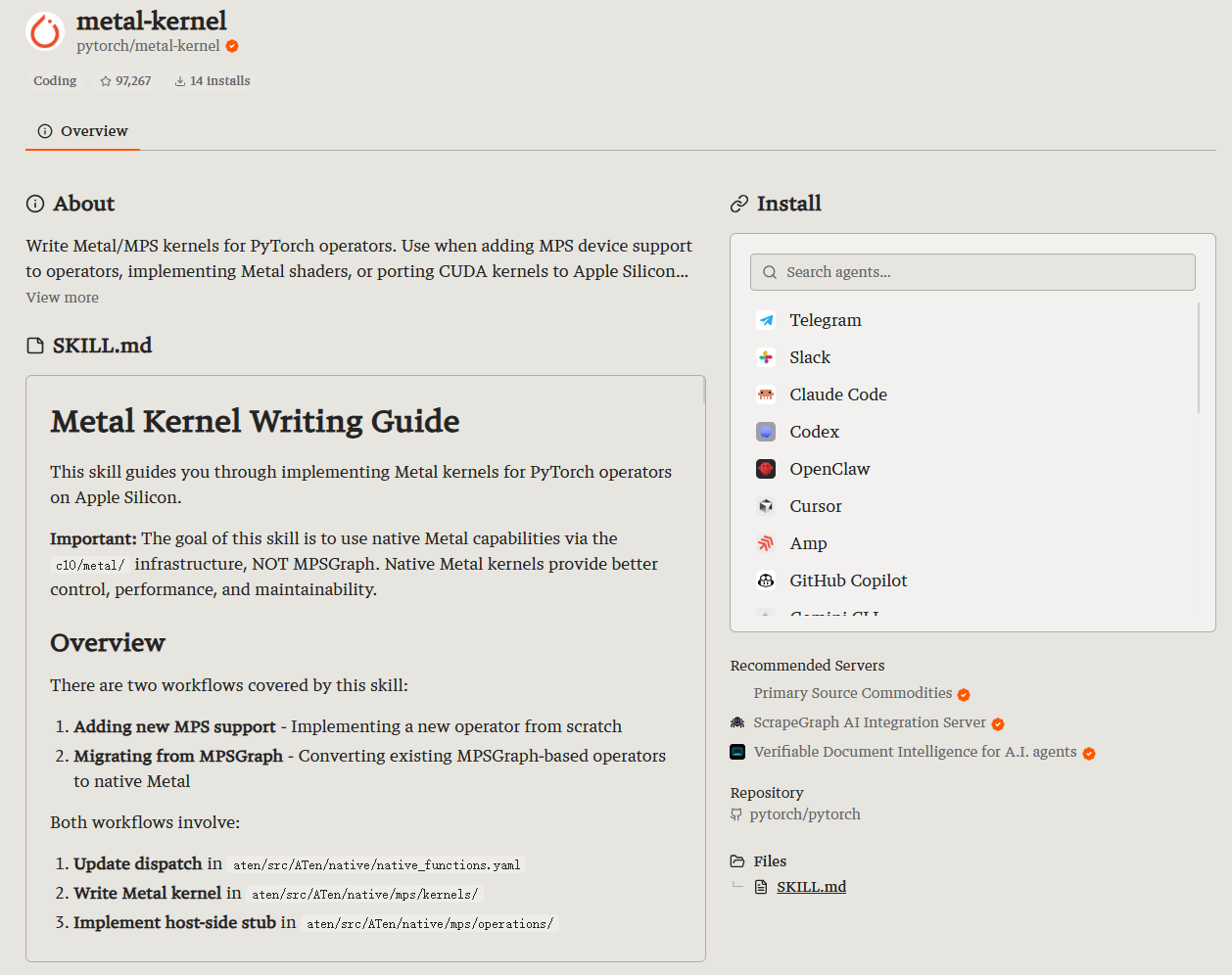Screen dimensions: 1232x975
Task: Click the agent list scrollbar
Action: (x=1199, y=358)
